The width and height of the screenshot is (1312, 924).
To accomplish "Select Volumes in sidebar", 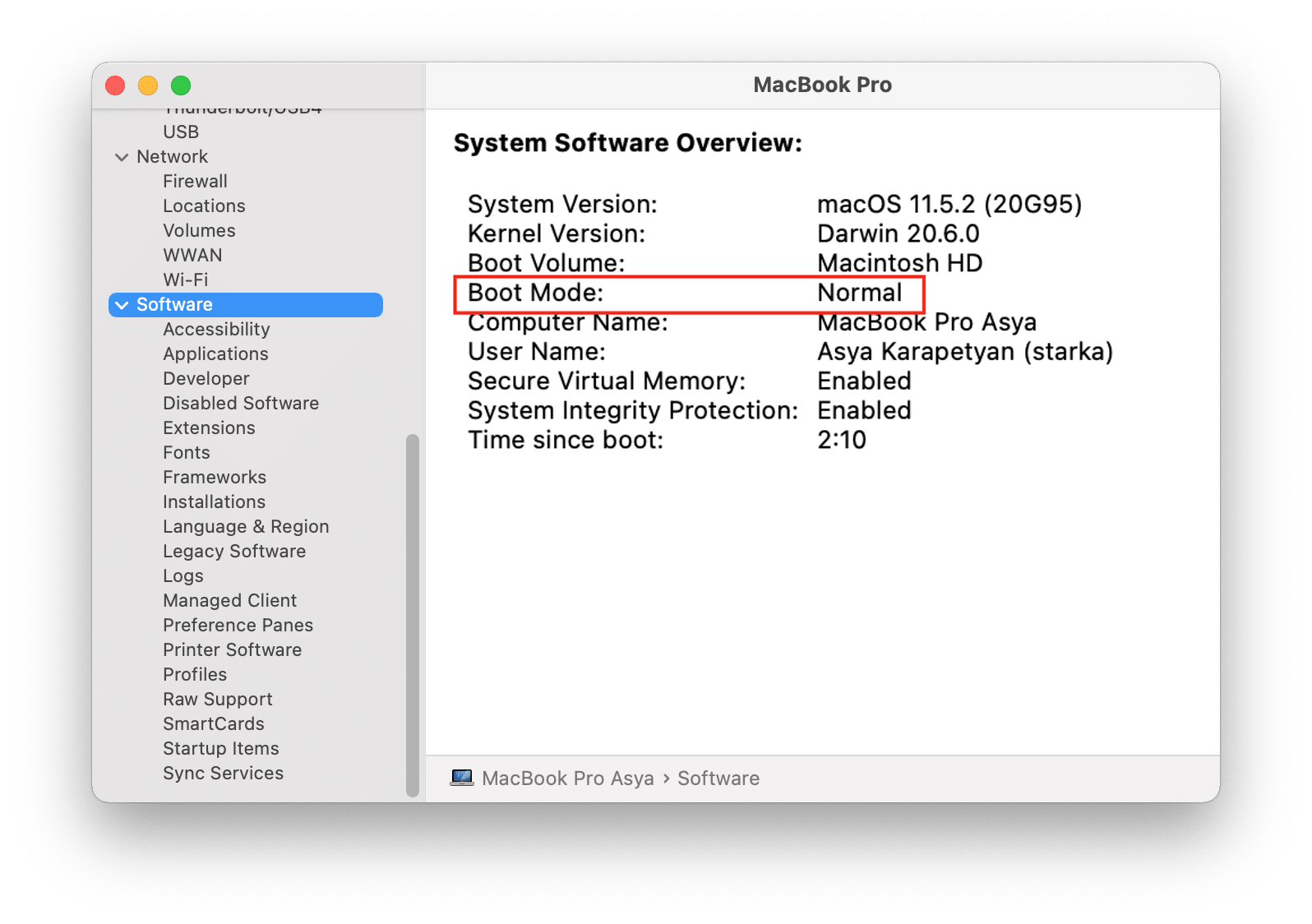I will tap(199, 230).
